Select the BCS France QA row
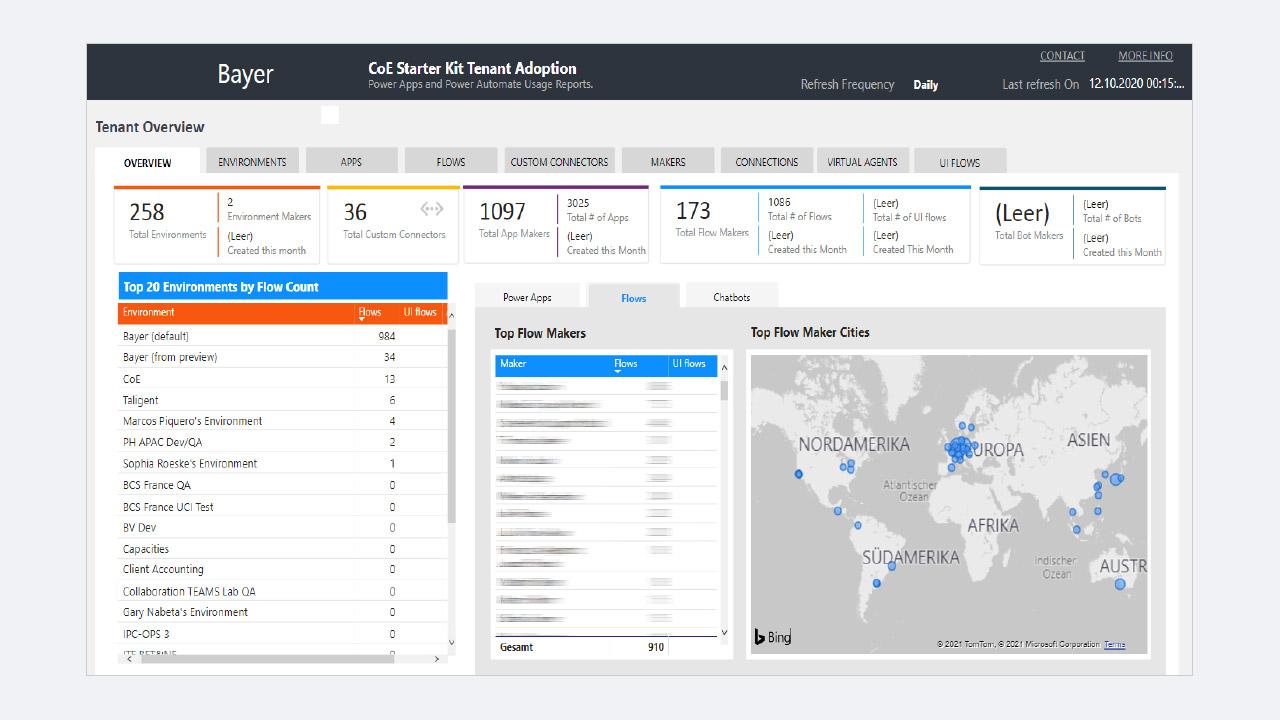Viewport: 1280px width, 720px height. click(281, 485)
